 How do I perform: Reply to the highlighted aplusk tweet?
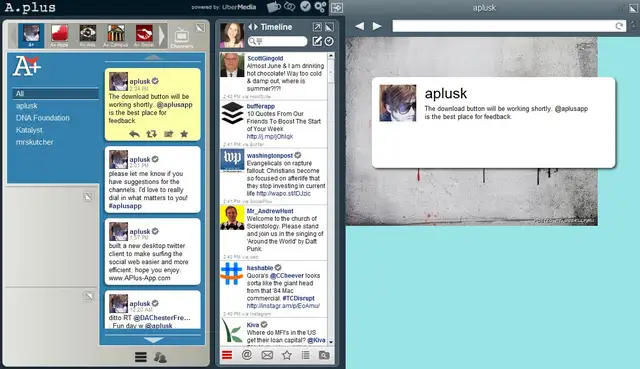[x=134, y=133]
